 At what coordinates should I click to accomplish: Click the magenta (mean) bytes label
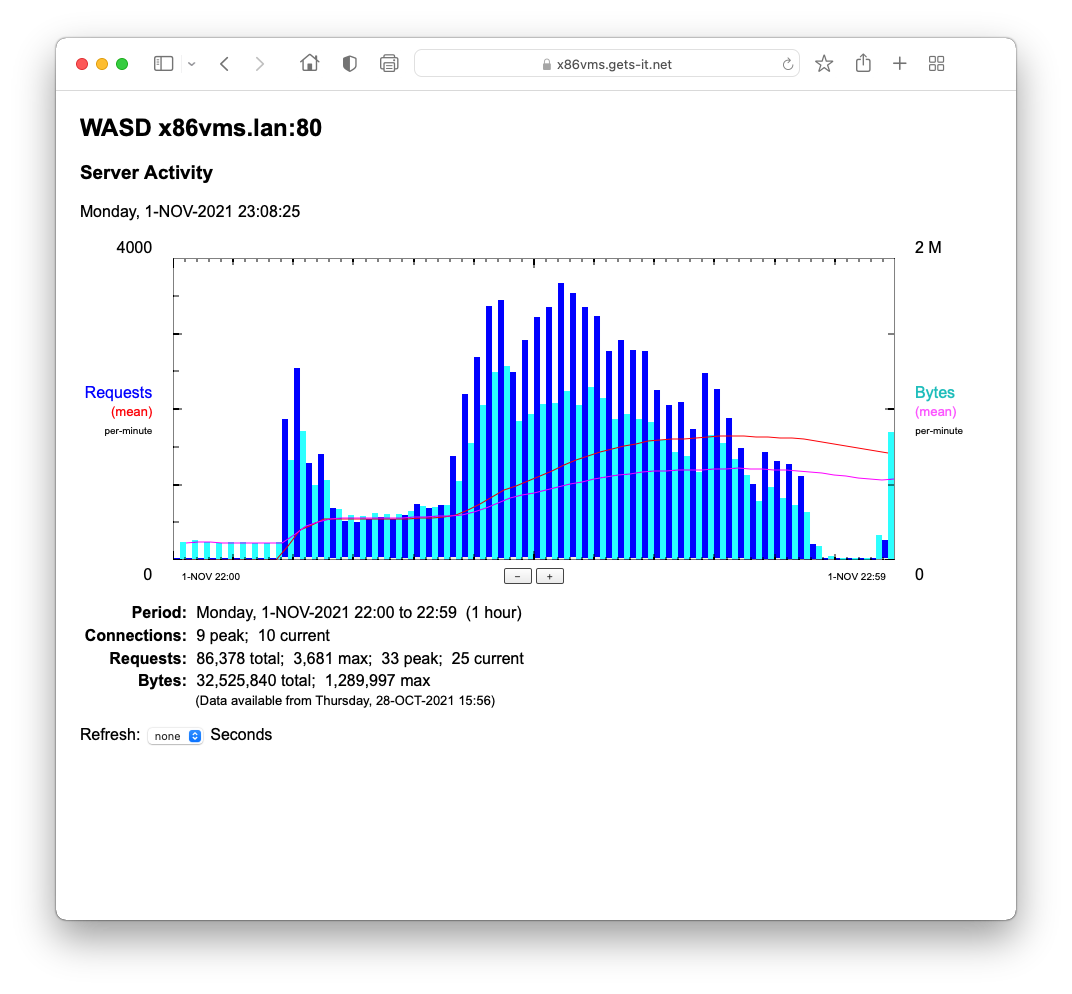936,412
